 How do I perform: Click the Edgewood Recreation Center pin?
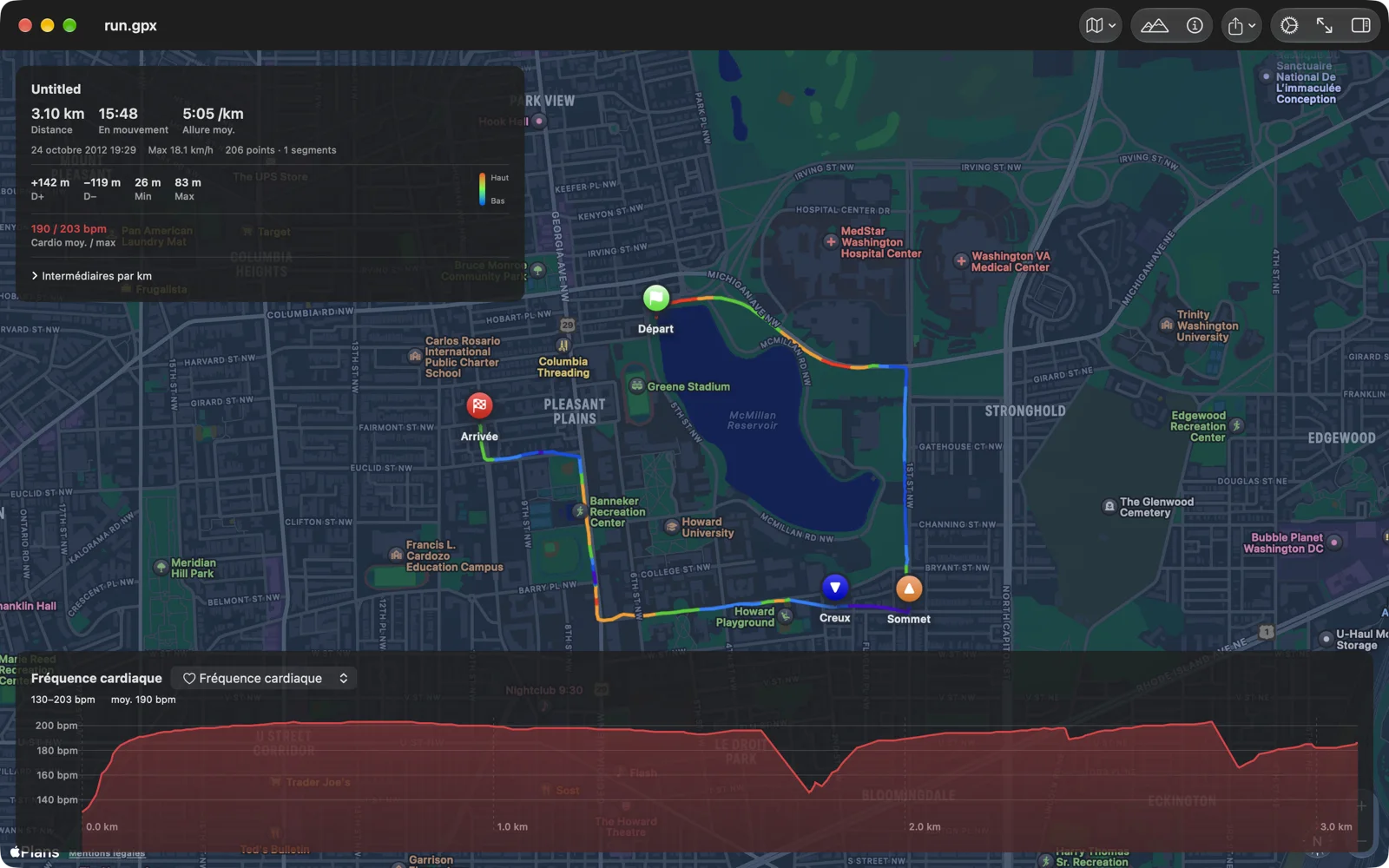tap(1237, 425)
